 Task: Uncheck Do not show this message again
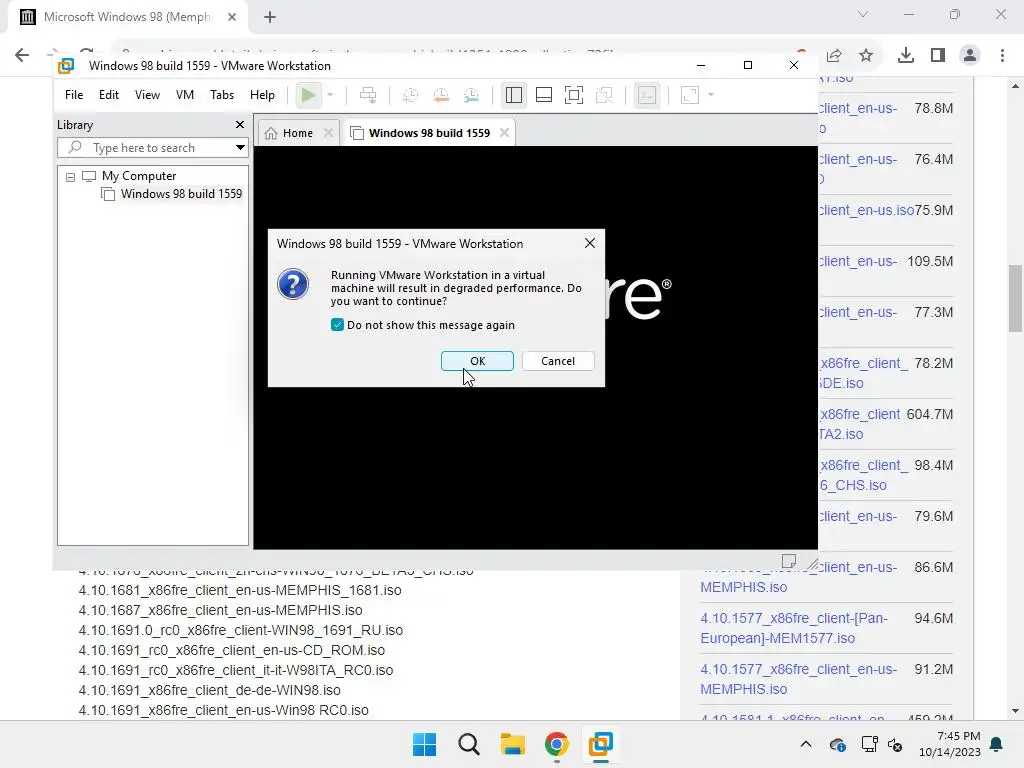pyautogui.click(x=337, y=325)
